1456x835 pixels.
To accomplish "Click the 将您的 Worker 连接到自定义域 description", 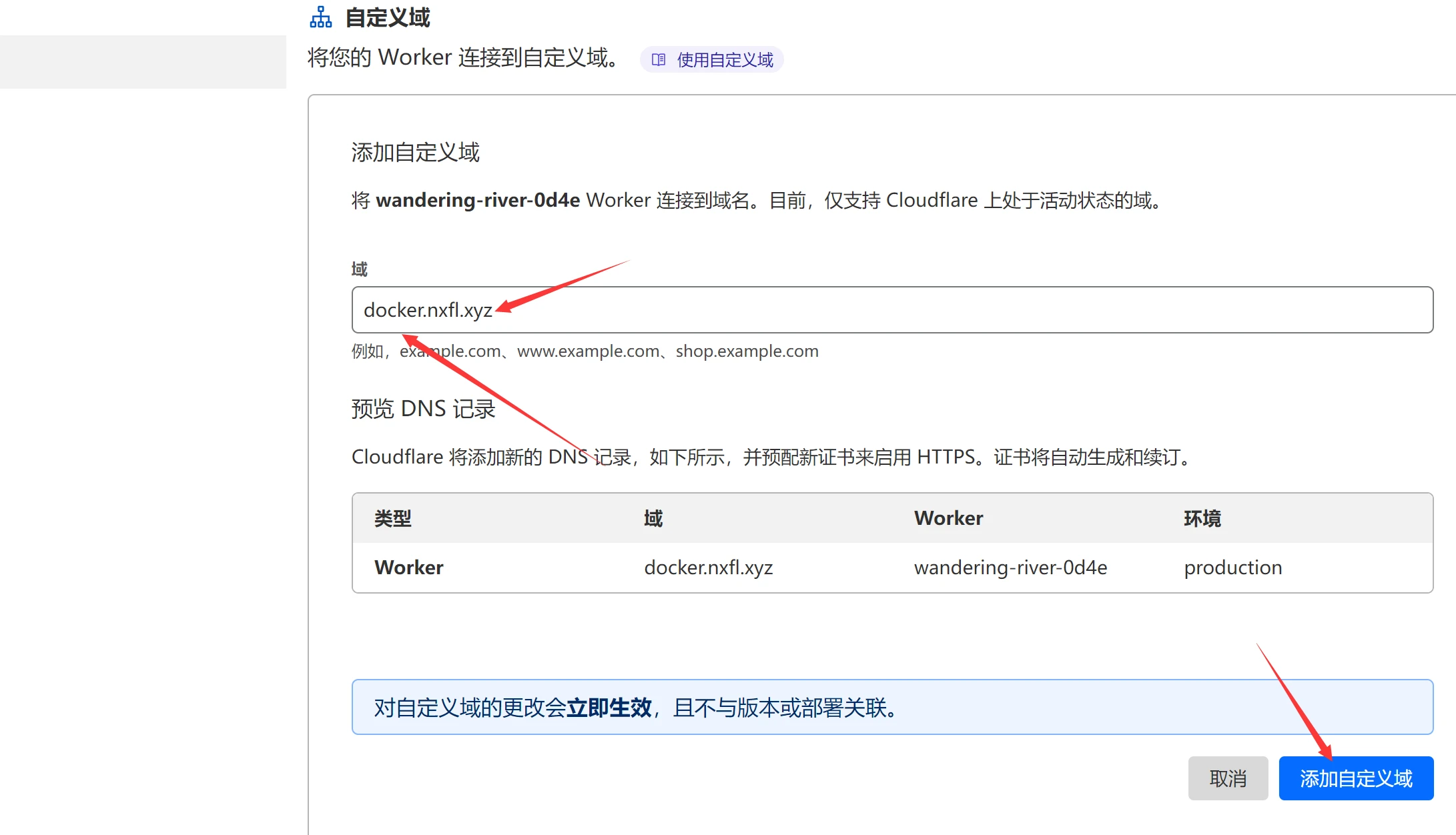I will pyautogui.click(x=464, y=58).
